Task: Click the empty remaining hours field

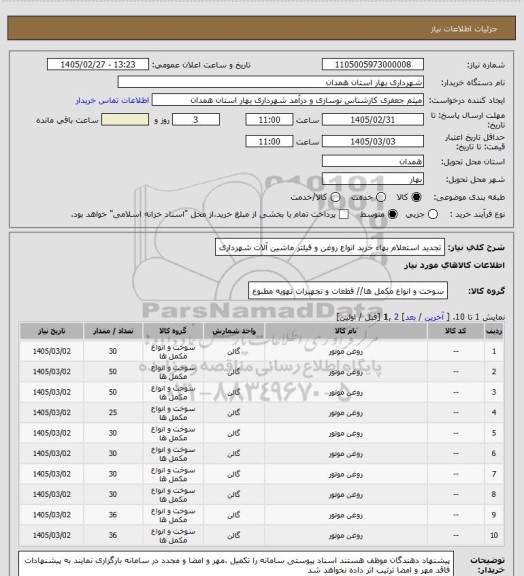Action: tap(125, 120)
